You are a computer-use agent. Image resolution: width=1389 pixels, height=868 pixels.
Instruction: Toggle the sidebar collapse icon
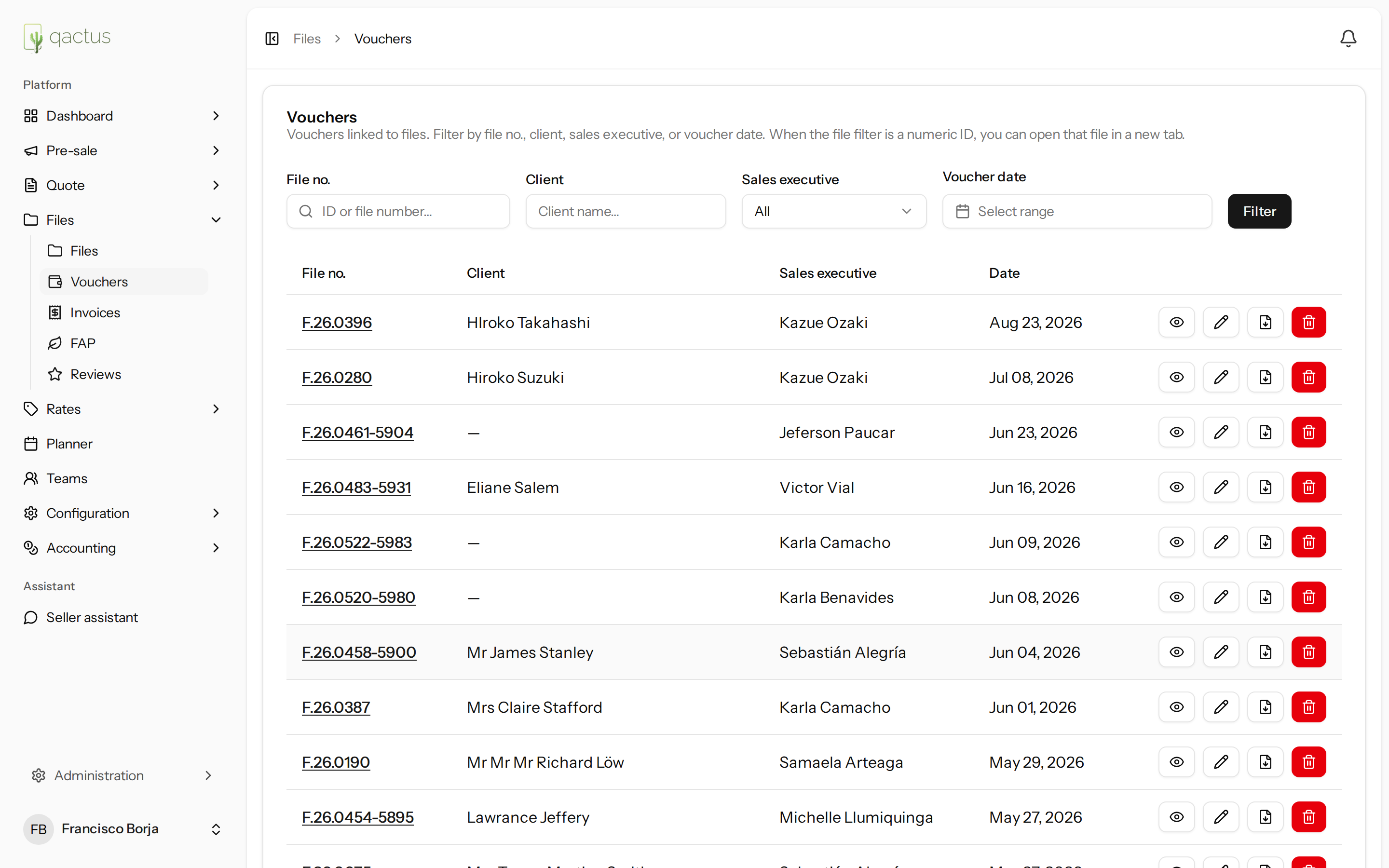(272, 39)
